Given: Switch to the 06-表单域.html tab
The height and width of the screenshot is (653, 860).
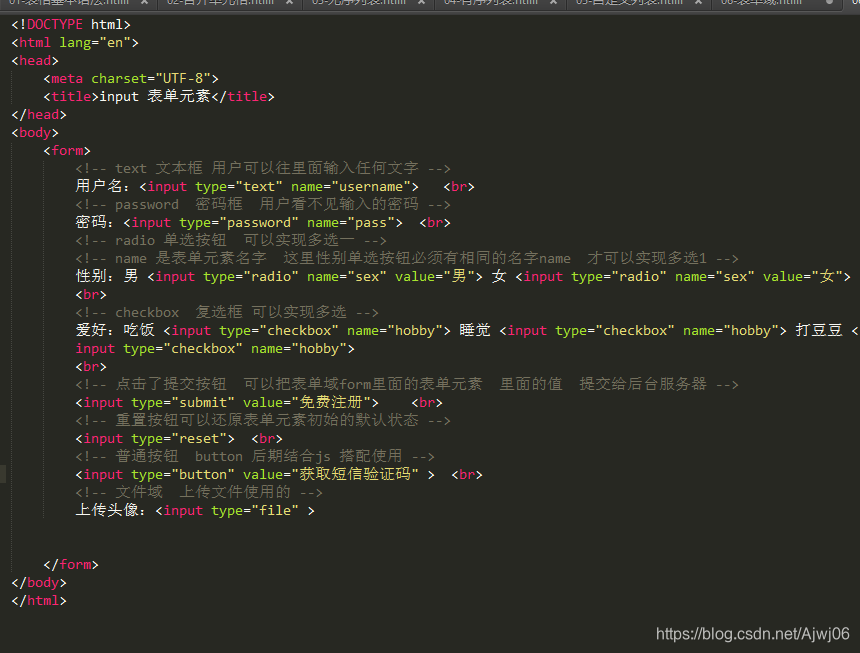Looking at the screenshot, I should [761, 3].
